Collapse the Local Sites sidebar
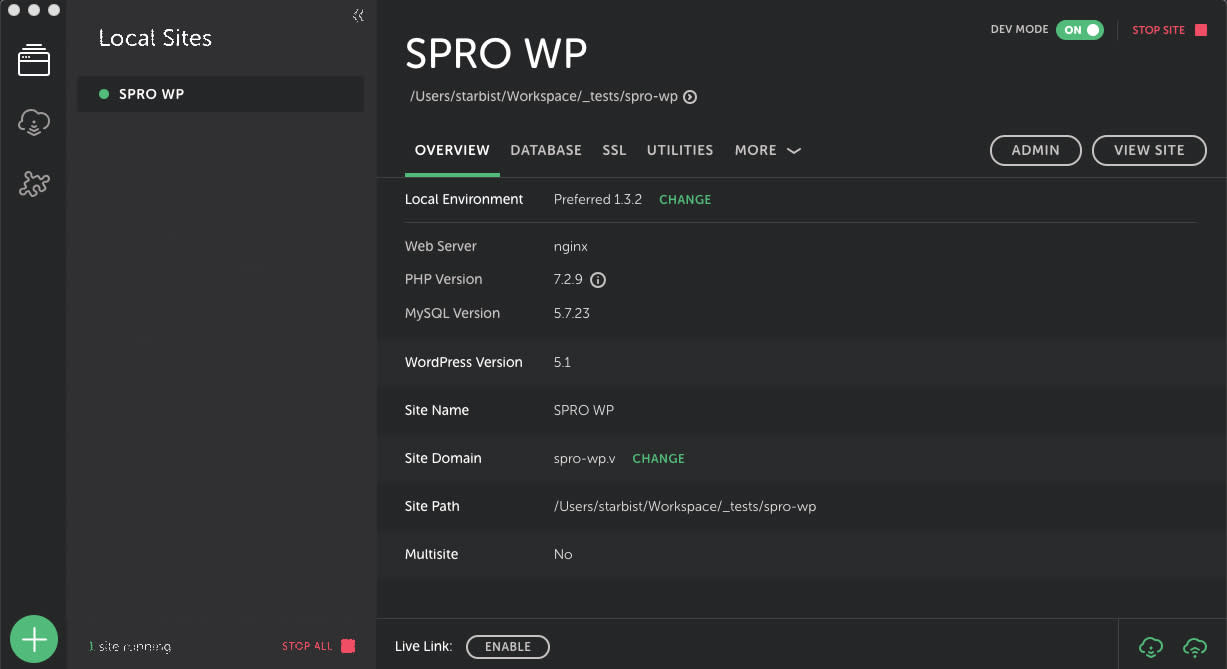Screen dimensions: 1227x669 pos(358,15)
